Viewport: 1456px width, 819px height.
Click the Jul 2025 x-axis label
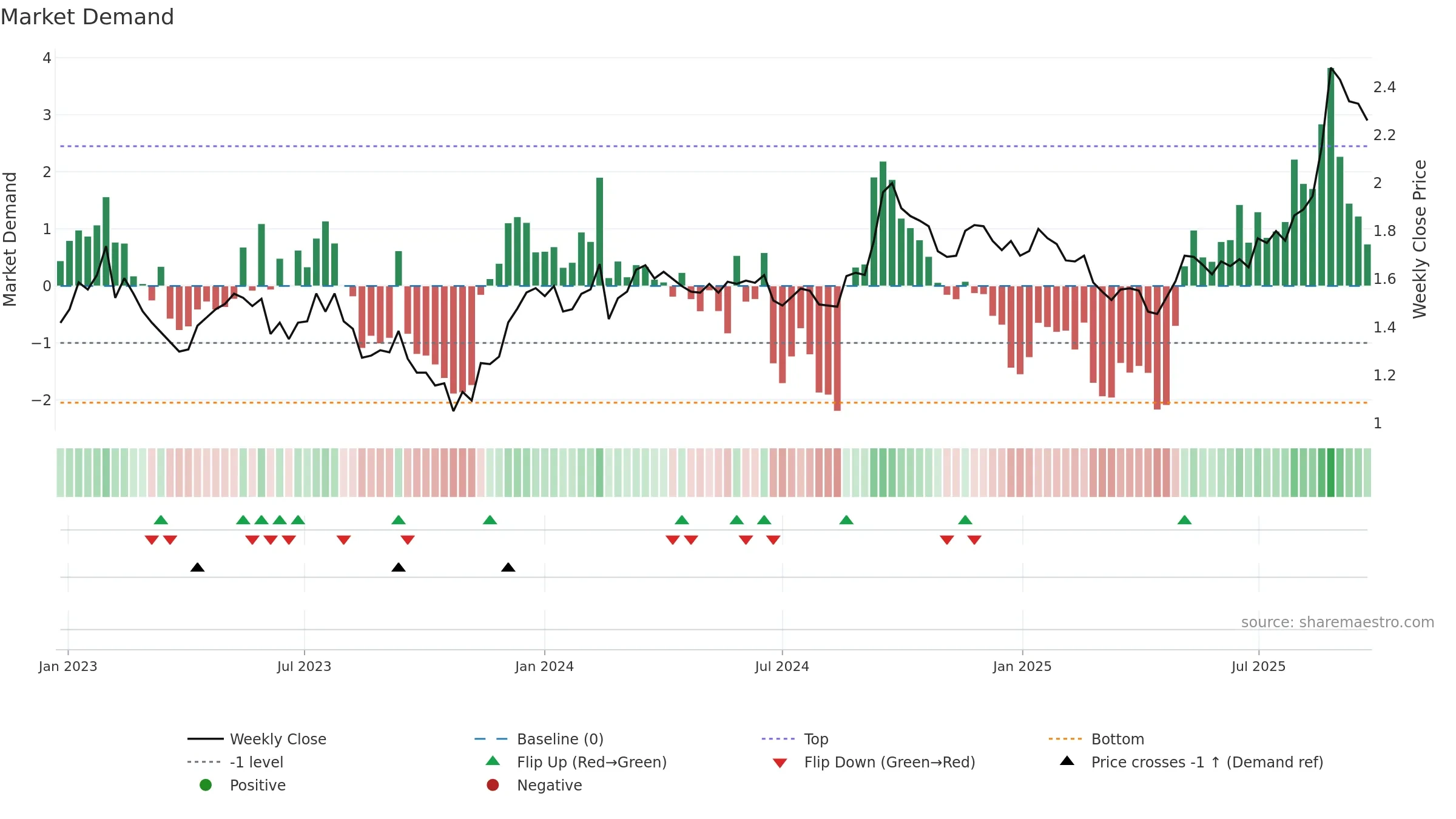[x=1259, y=666]
